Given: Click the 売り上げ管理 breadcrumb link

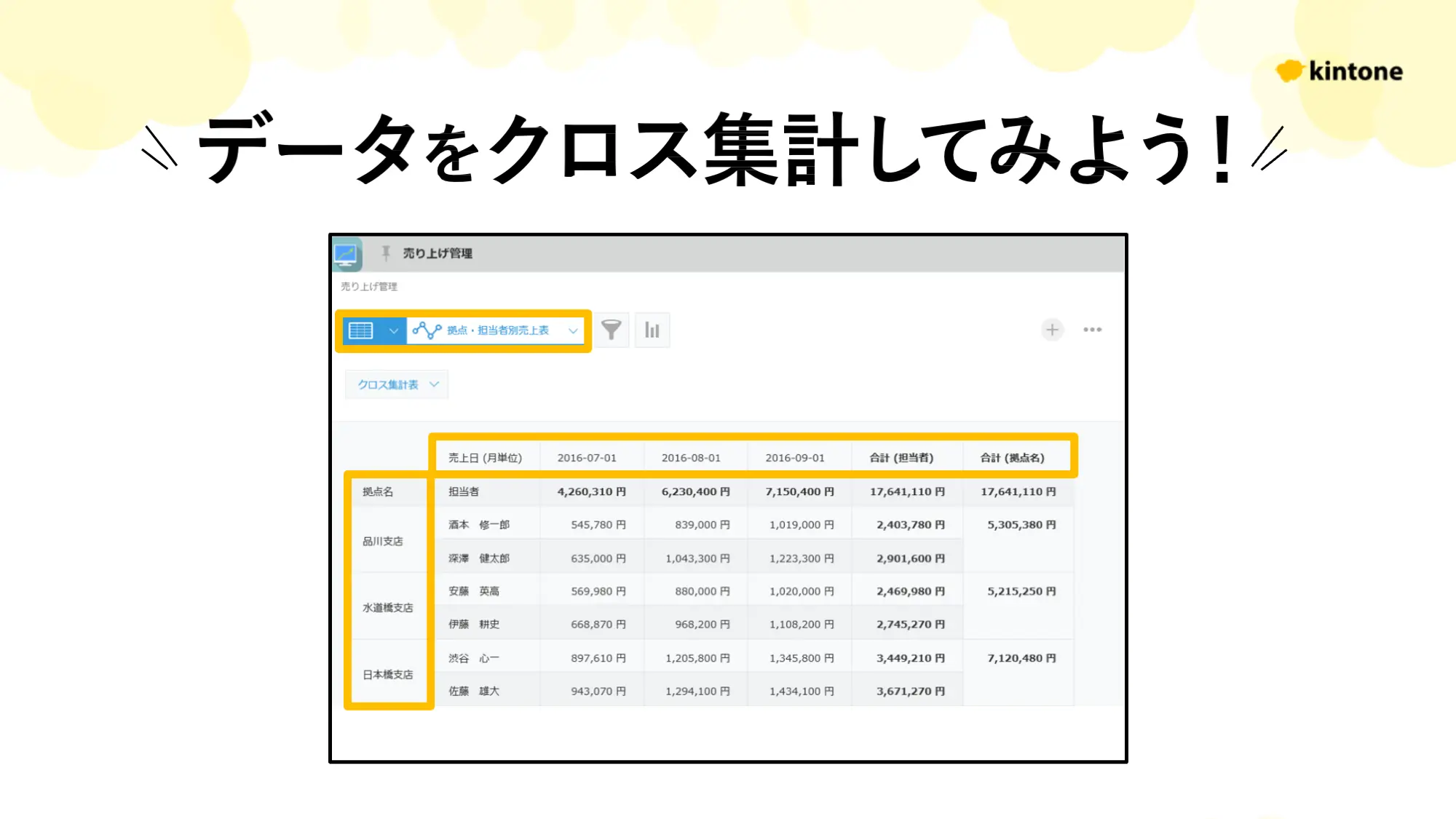Looking at the screenshot, I should (369, 287).
